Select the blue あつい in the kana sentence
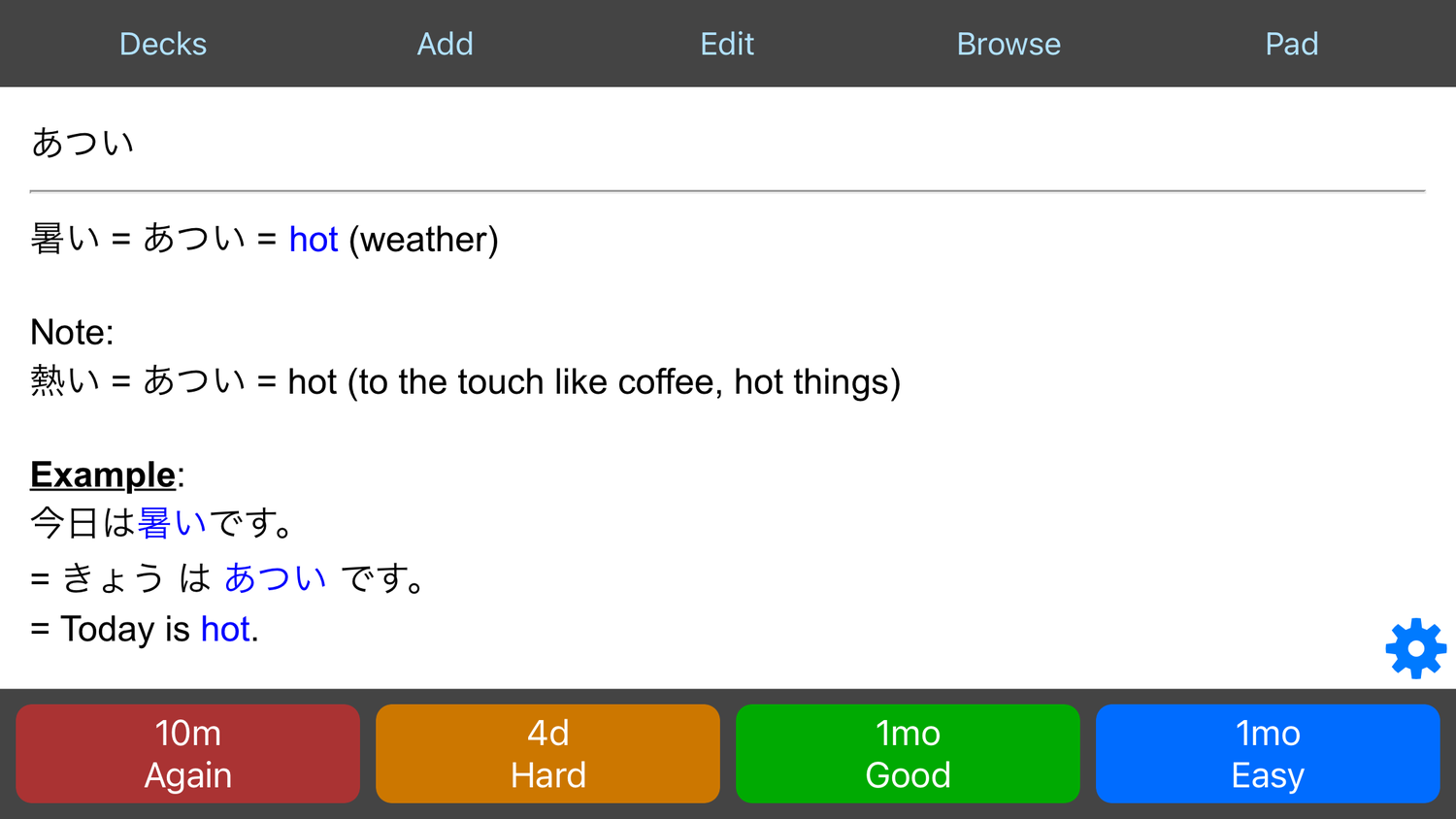This screenshot has width=1456, height=819. click(x=277, y=576)
